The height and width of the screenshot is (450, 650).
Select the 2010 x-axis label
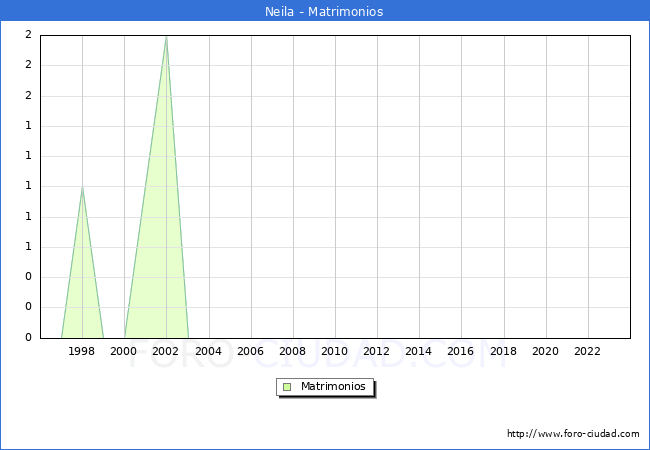point(335,351)
